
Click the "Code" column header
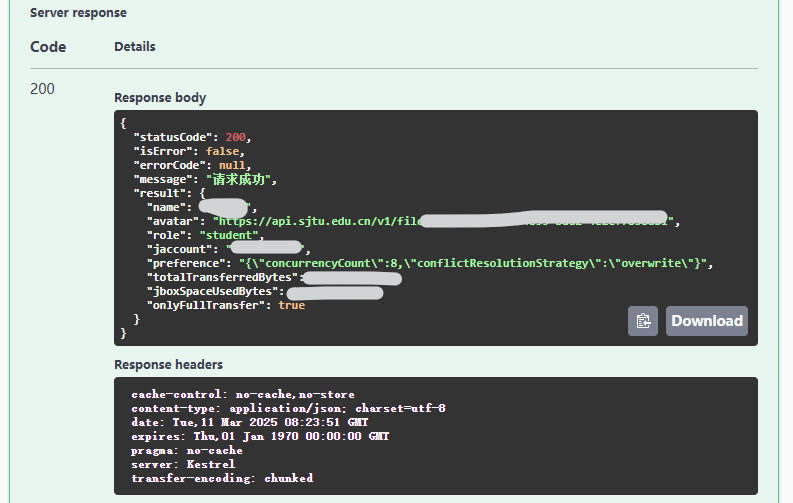[x=48, y=47]
